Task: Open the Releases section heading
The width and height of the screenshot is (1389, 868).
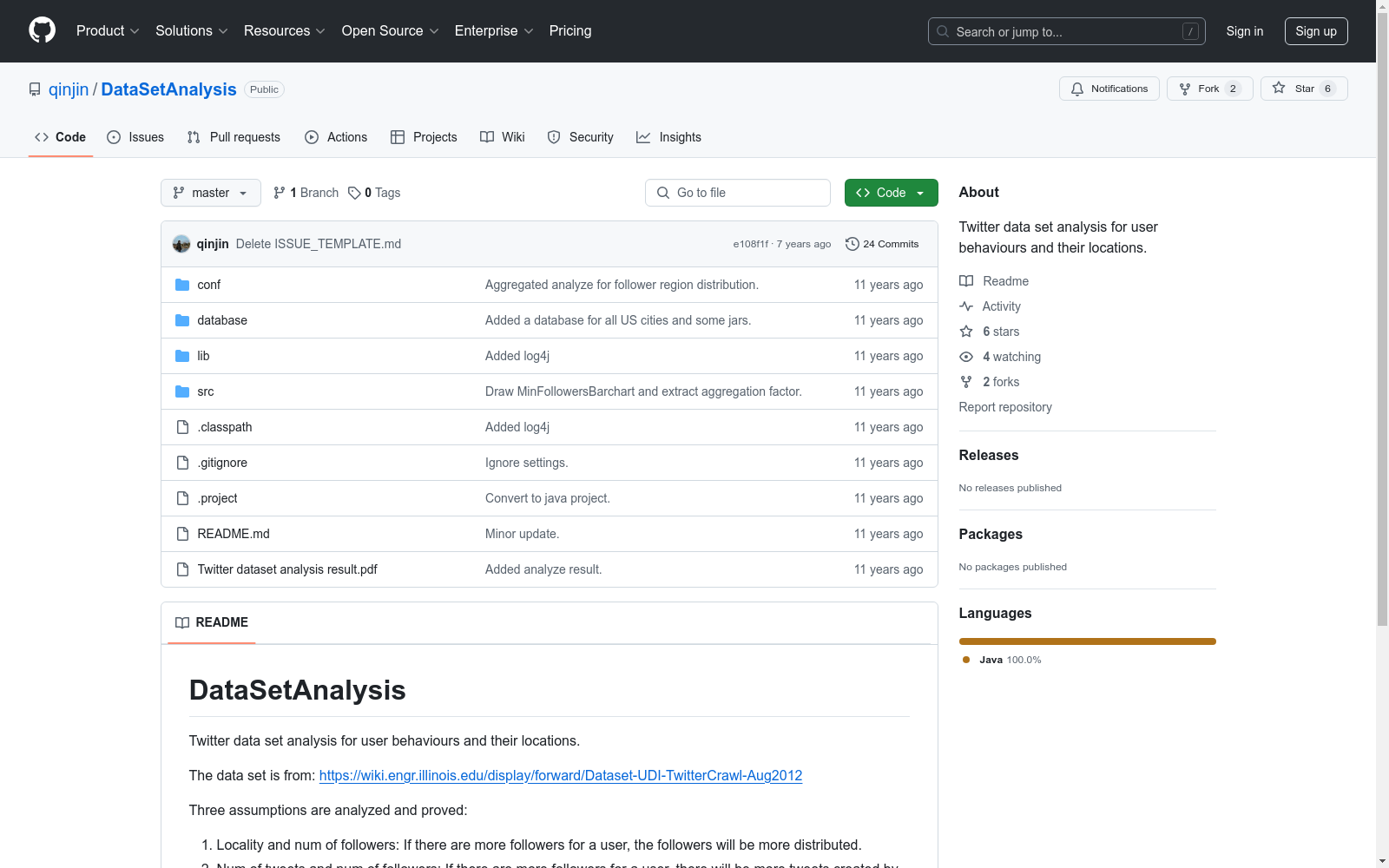Action: coord(989,455)
